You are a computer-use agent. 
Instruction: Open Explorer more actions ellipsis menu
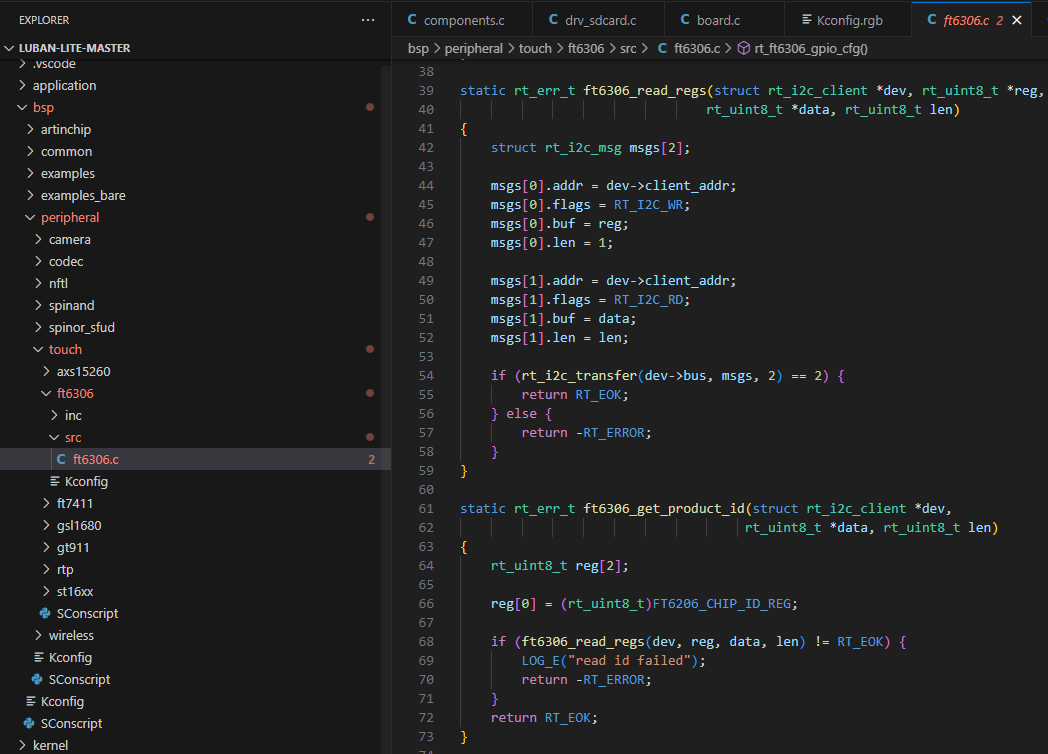(x=368, y=20)
